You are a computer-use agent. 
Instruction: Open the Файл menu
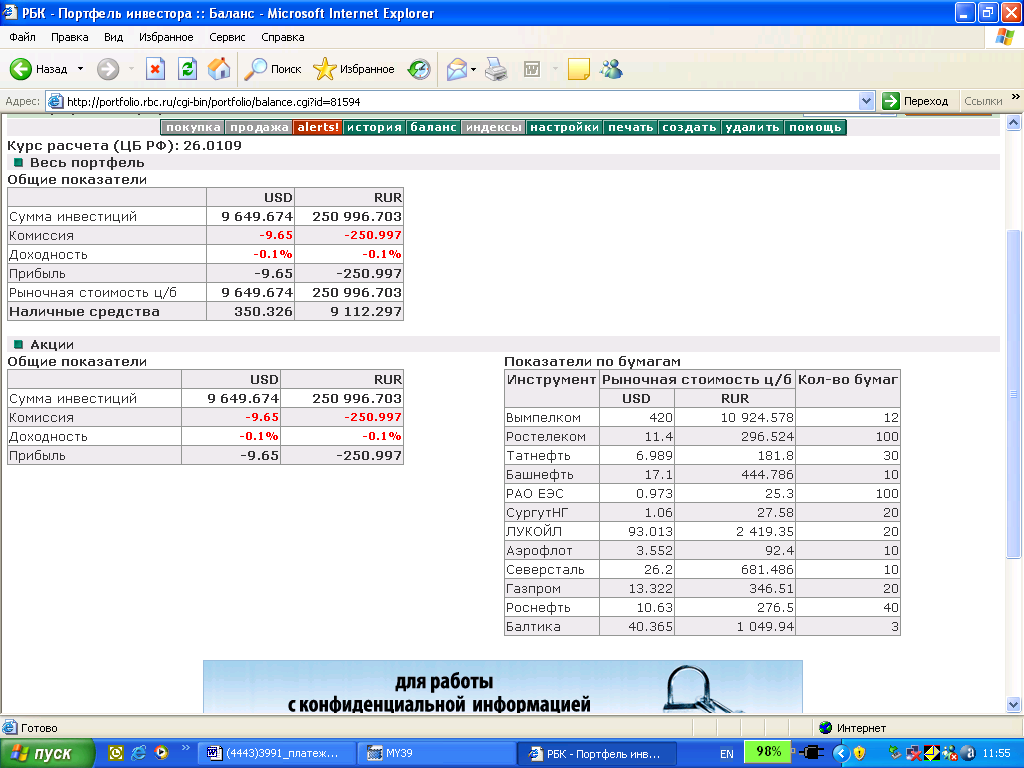tap(22, 37)
